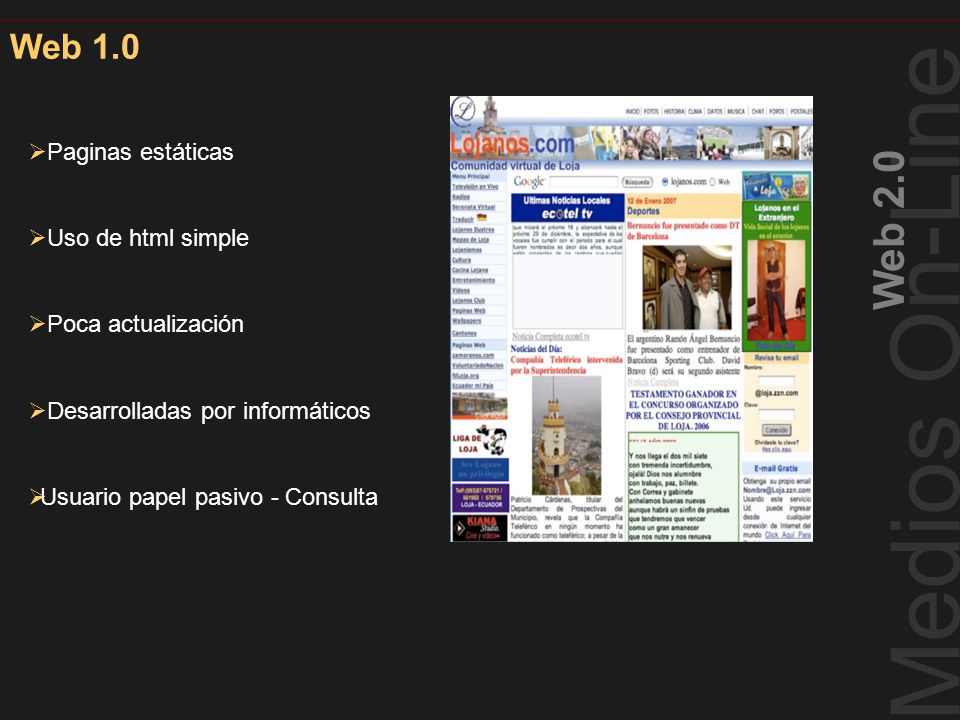
Task: Click the Búsqueda search button
Action: tap(637, 182)
